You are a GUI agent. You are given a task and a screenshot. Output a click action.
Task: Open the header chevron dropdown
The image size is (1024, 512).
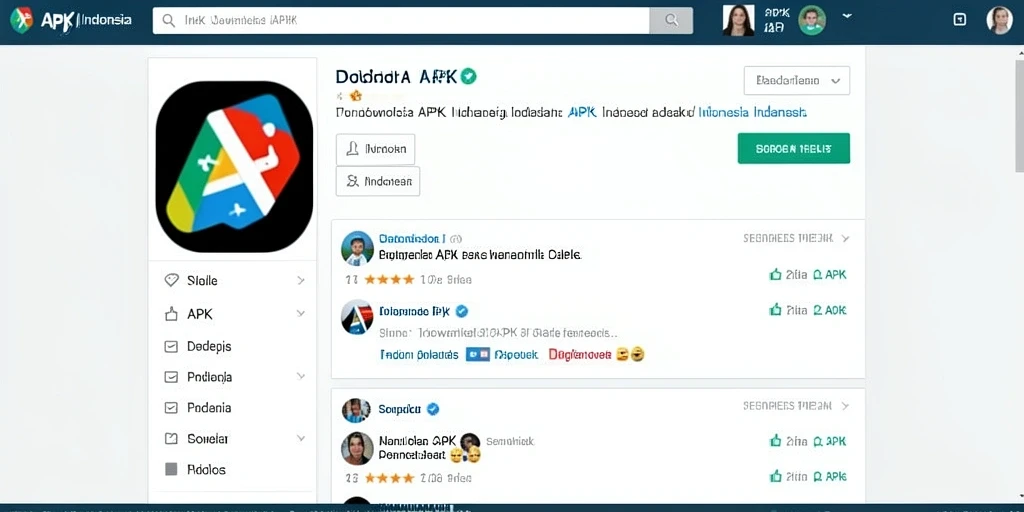click(x=847, y=15)
